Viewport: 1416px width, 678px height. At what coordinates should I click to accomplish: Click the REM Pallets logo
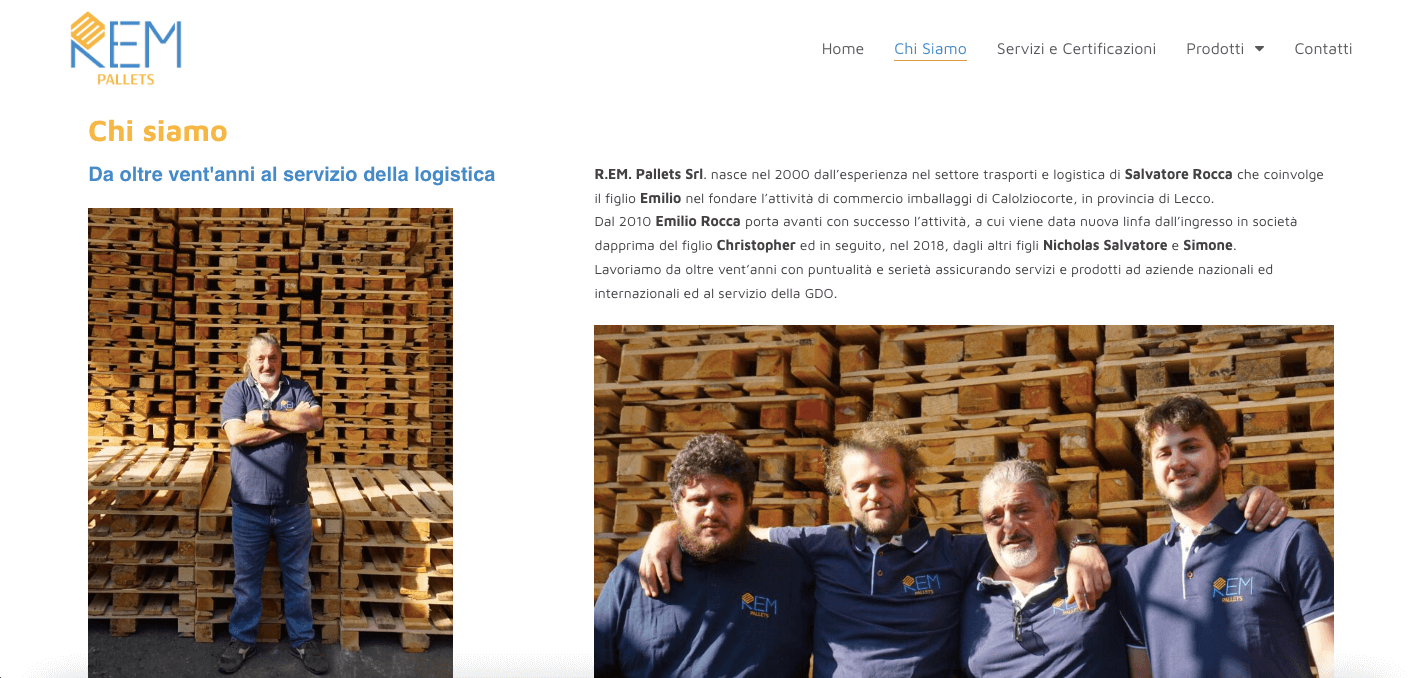[126, 48]
